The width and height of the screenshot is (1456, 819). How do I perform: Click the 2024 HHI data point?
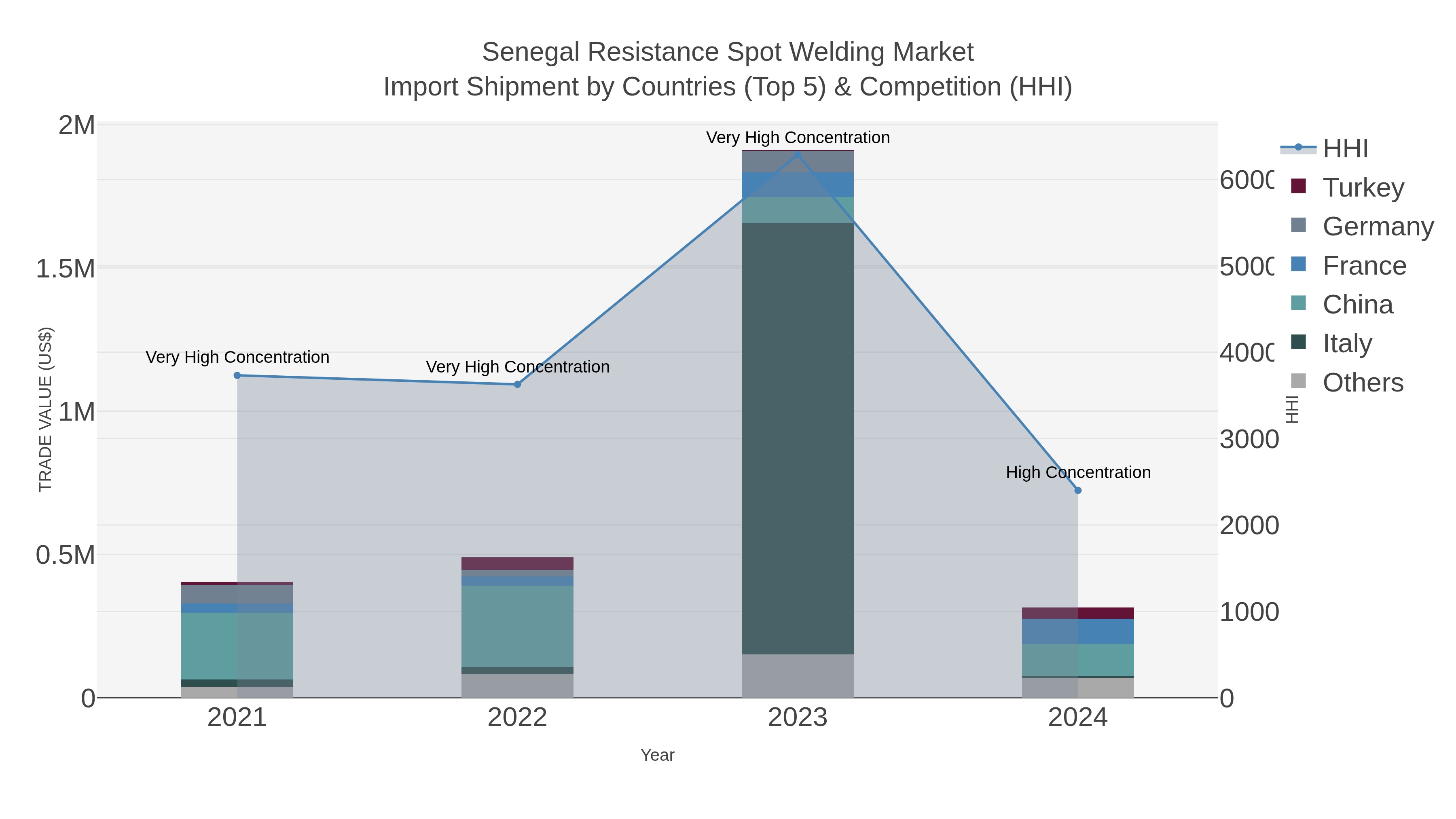tap(1078, 491)
